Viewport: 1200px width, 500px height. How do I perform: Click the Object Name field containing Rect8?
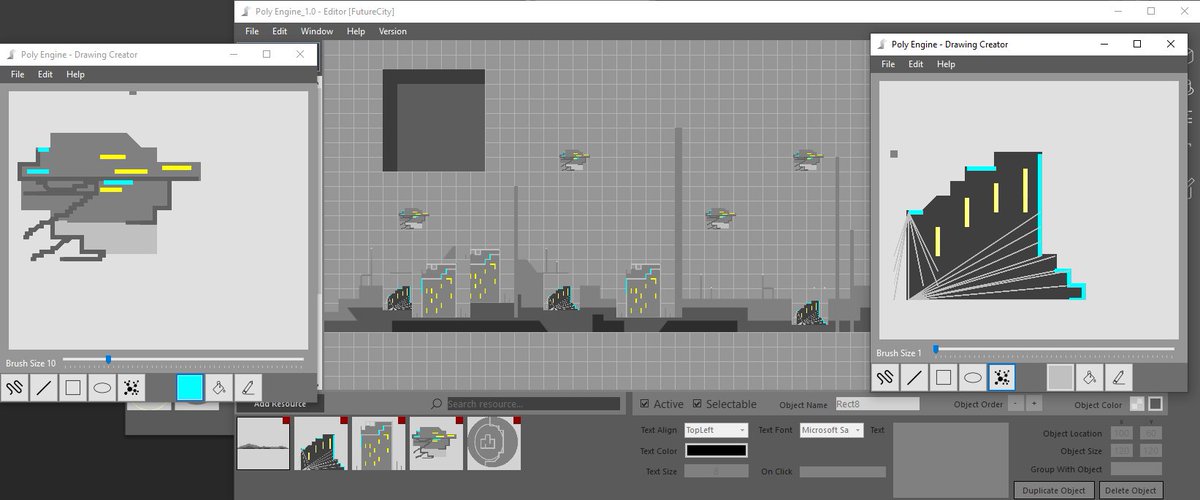point(877,404)
